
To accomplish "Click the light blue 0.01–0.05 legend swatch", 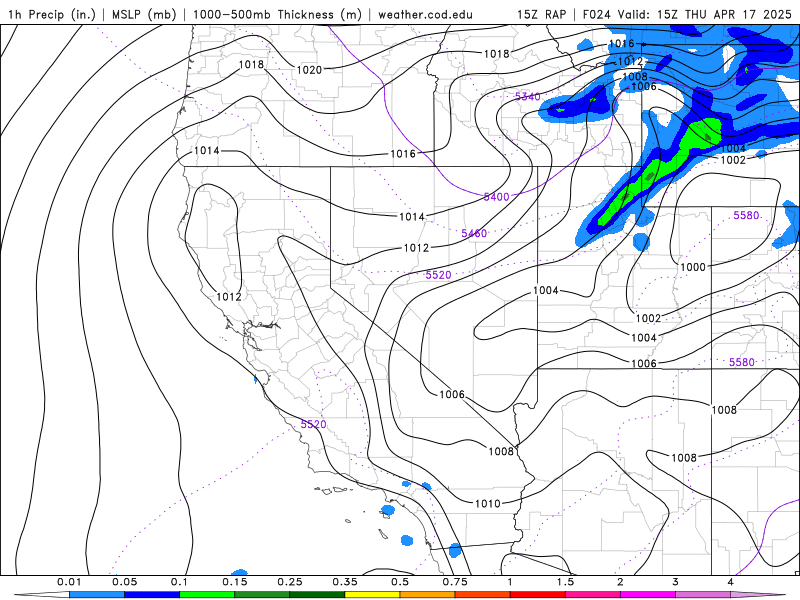I will click(x=97, y=595).
